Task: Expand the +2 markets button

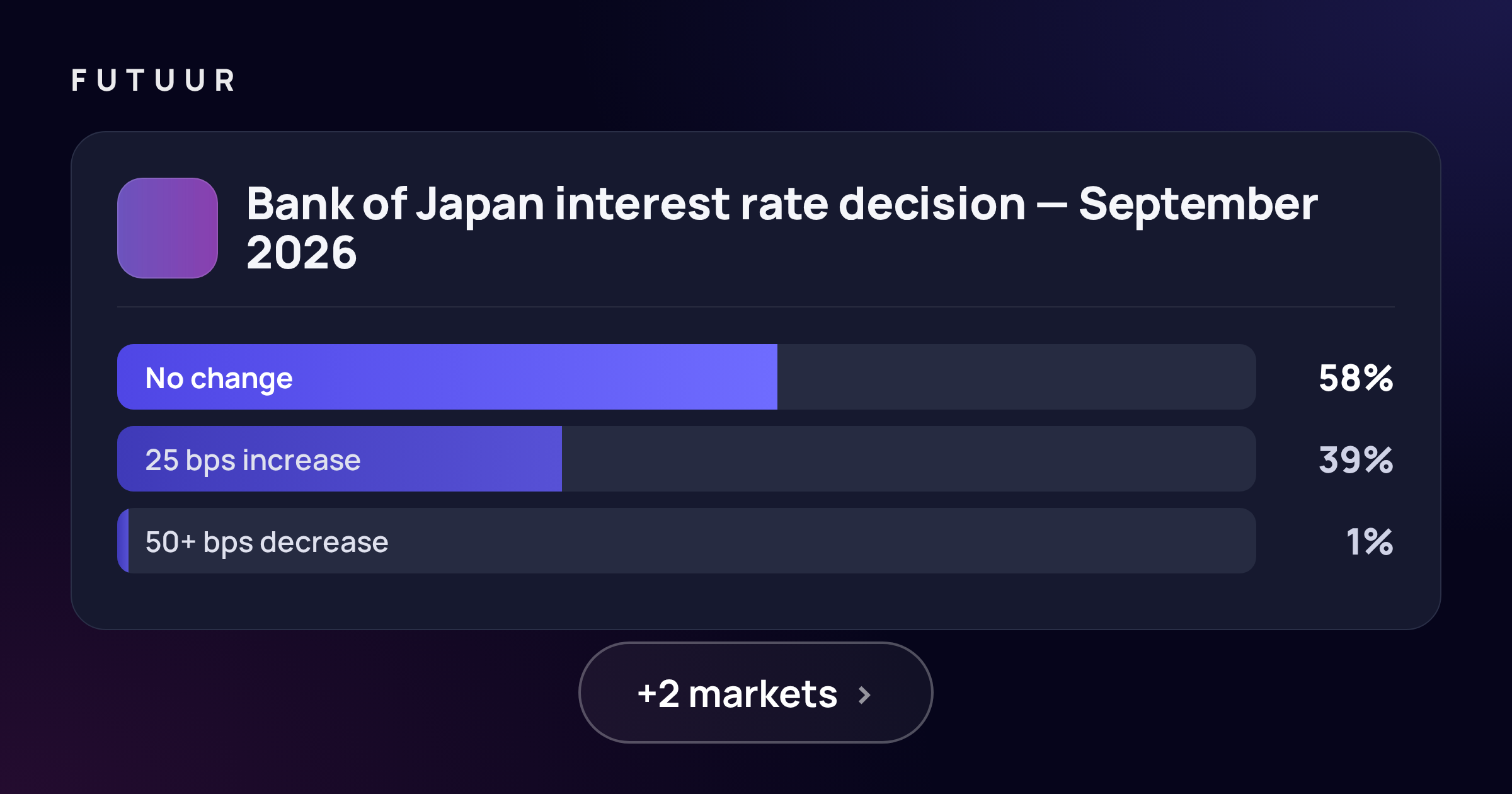Action: [x=756, y=693]
